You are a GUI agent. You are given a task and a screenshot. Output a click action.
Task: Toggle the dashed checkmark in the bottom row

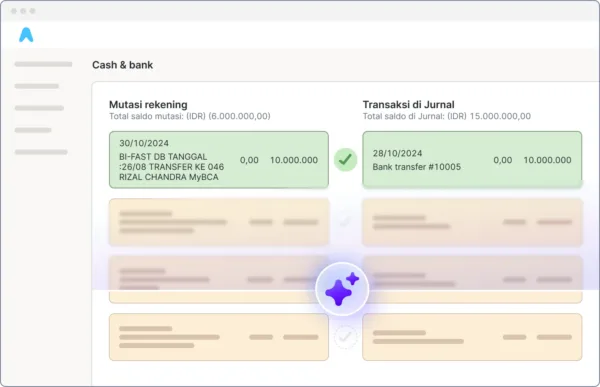point(346,337)
